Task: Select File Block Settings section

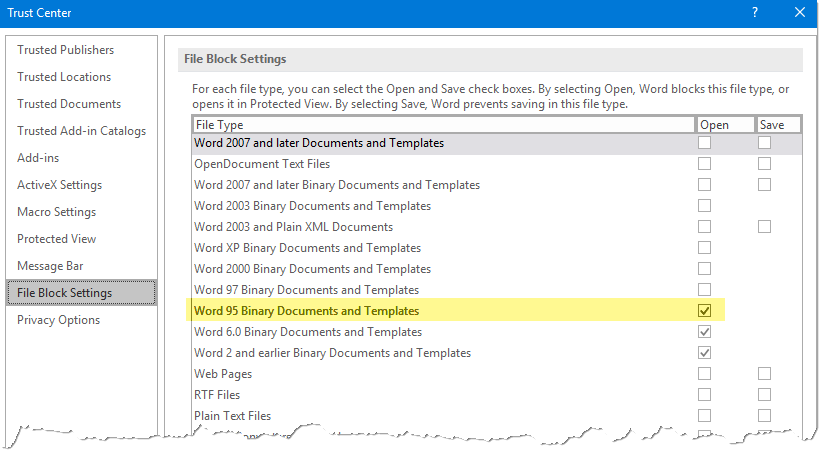Action: tap(81, 293)
